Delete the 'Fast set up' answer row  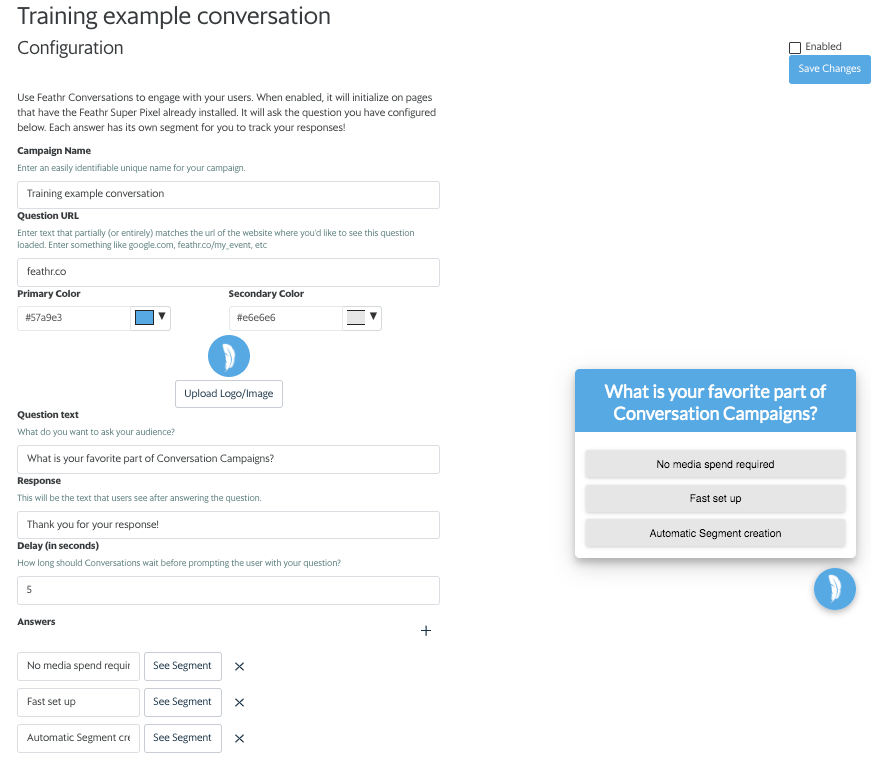[x=239, y=702]
